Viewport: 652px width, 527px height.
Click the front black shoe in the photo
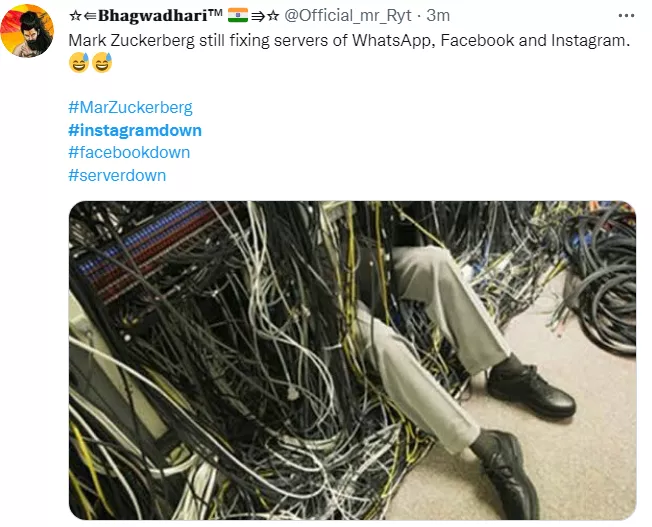coord(506,474)
